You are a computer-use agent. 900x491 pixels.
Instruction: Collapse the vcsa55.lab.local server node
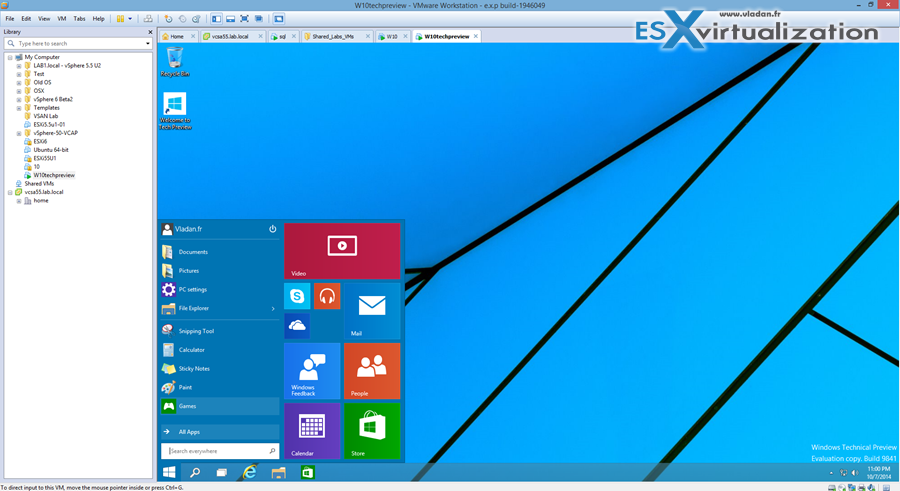[x=10, y=192]
